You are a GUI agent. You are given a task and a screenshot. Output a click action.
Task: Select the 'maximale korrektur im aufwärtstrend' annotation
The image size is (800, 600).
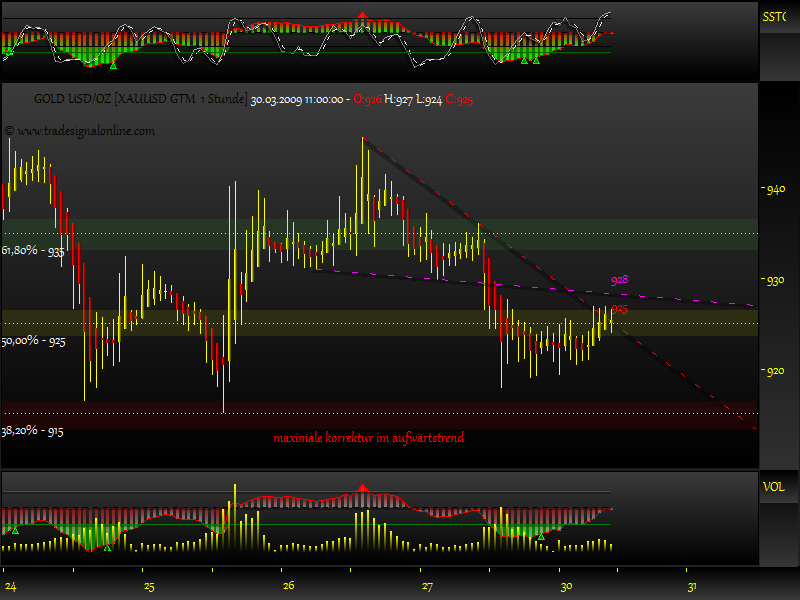tap(368, 438)
